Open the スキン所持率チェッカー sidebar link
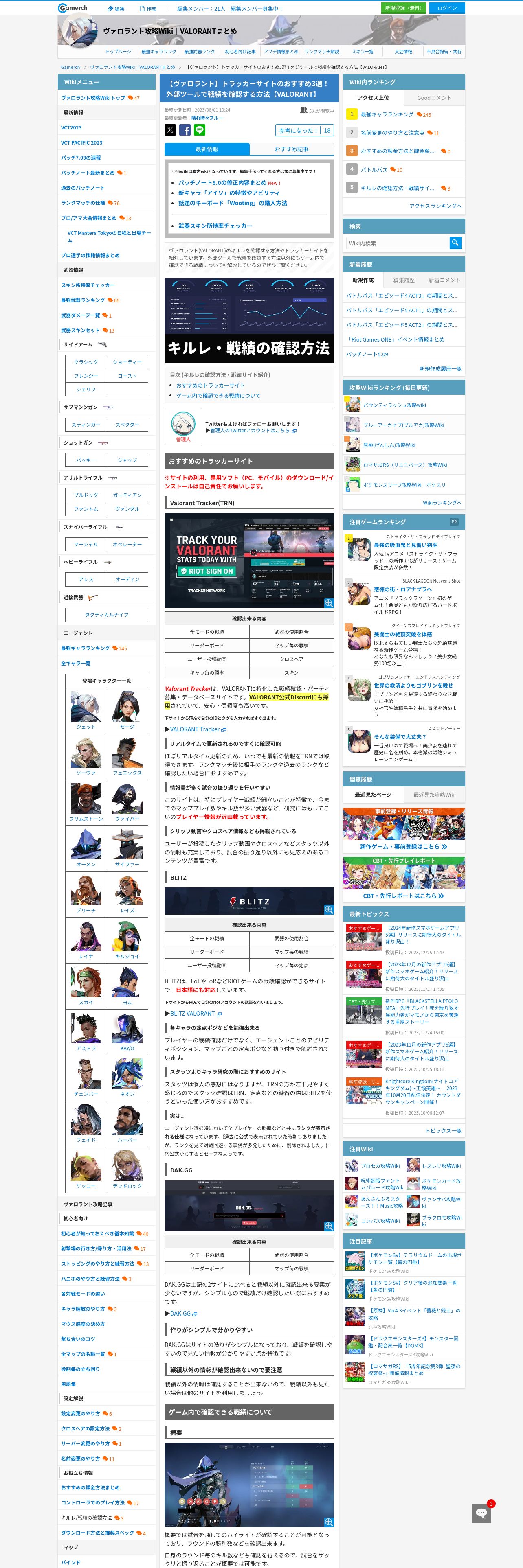 [88, 285]
